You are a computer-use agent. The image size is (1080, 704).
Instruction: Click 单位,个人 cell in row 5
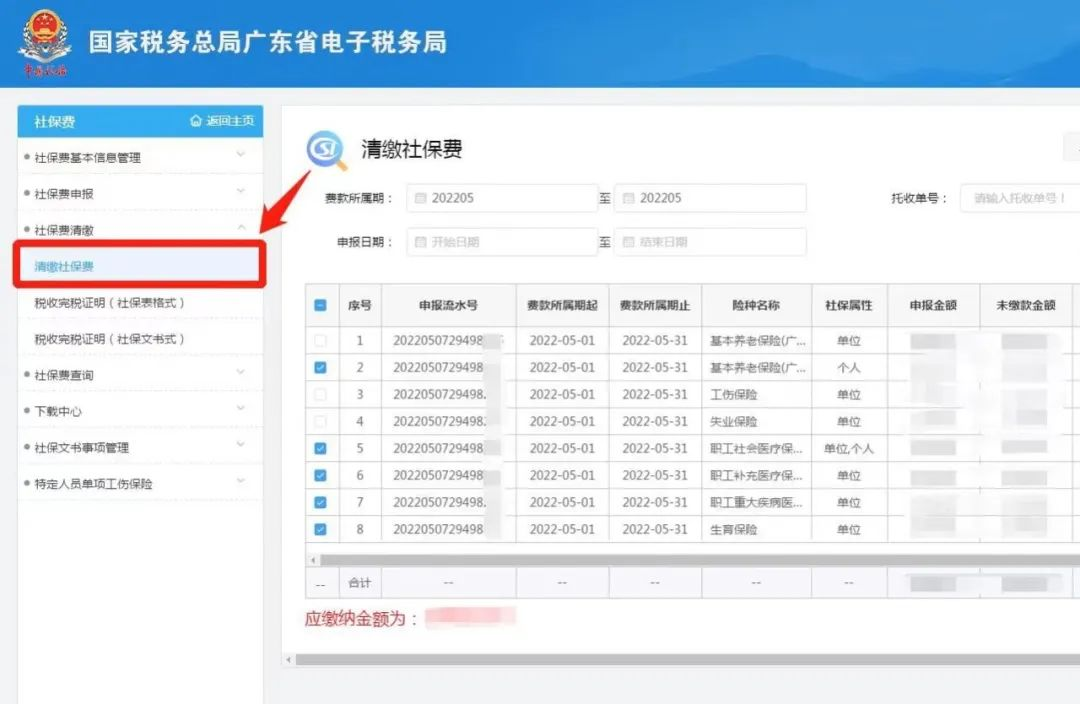click(849, 448)
